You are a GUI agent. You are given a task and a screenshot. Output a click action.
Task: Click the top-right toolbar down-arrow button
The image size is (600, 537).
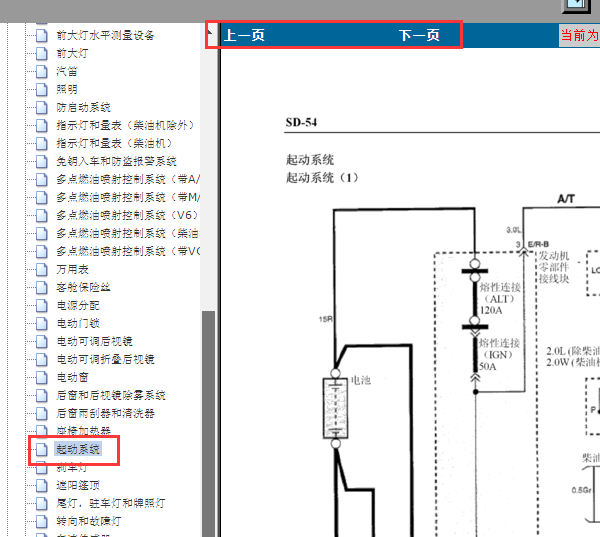point(575,5)
